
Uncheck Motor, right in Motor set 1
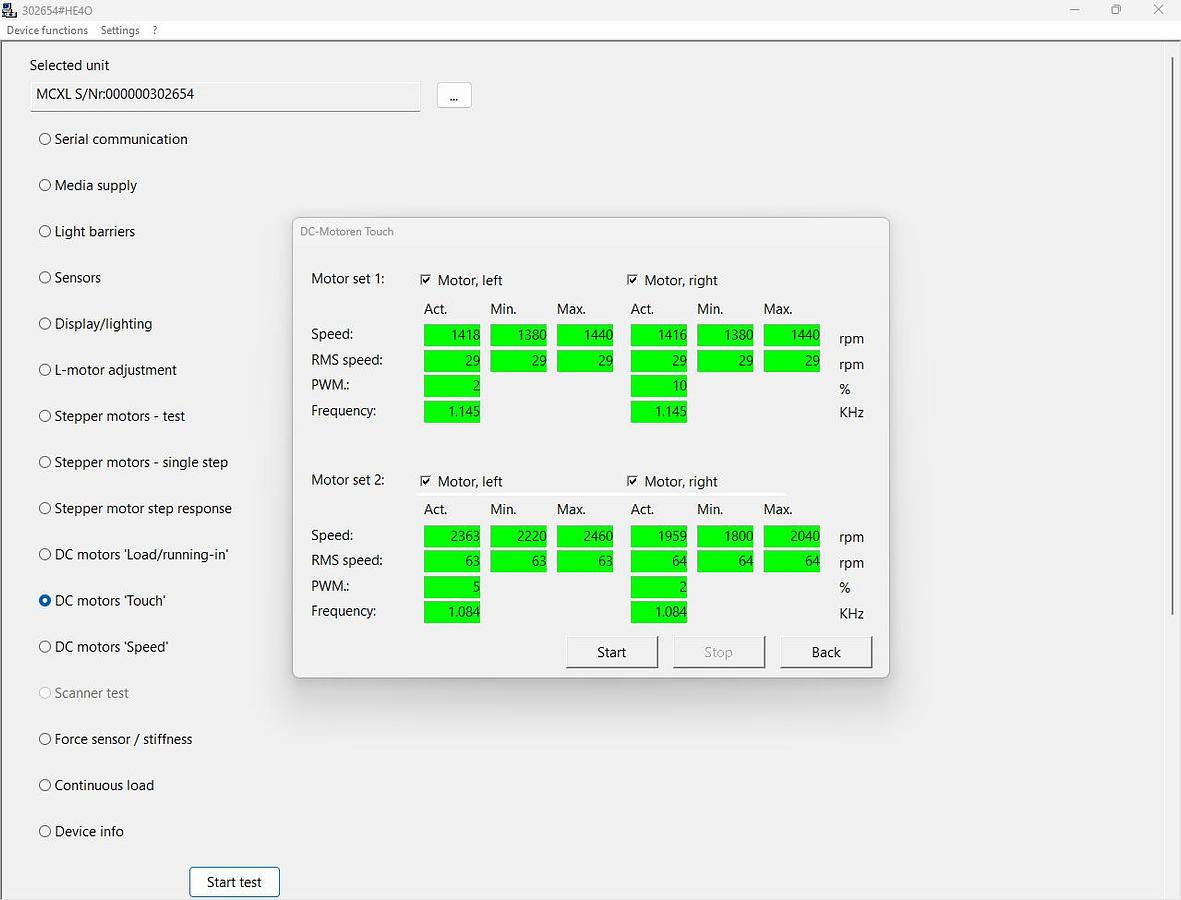632,280
